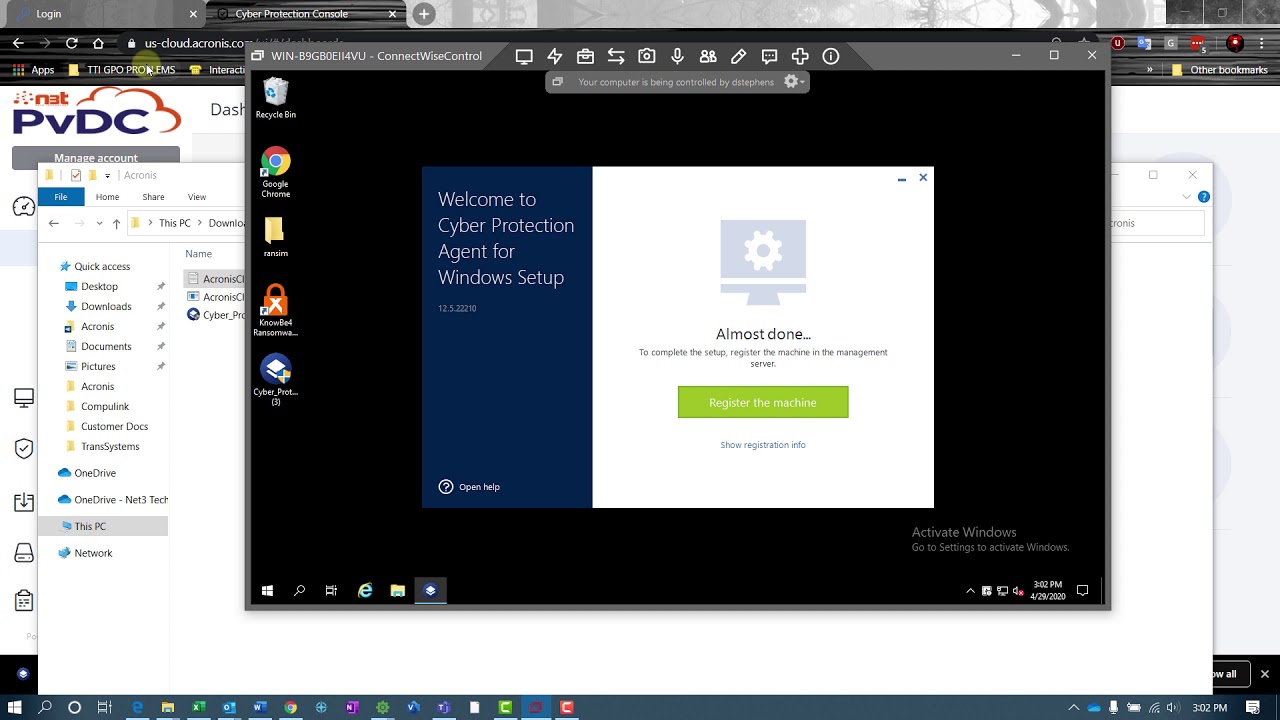Open the ConnectWise file transfer arrows menu
1280x720 pixels.
click(x=616, y=56)
